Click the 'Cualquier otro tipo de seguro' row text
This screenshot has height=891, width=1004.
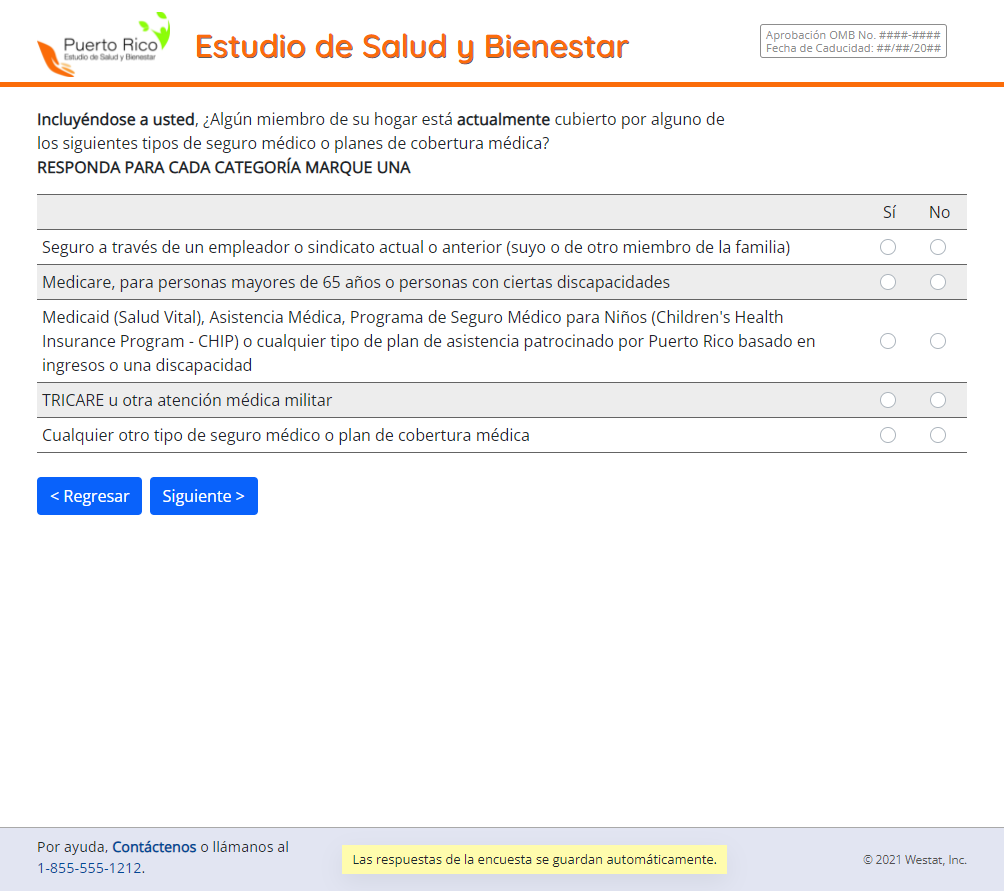pos(286,435)
